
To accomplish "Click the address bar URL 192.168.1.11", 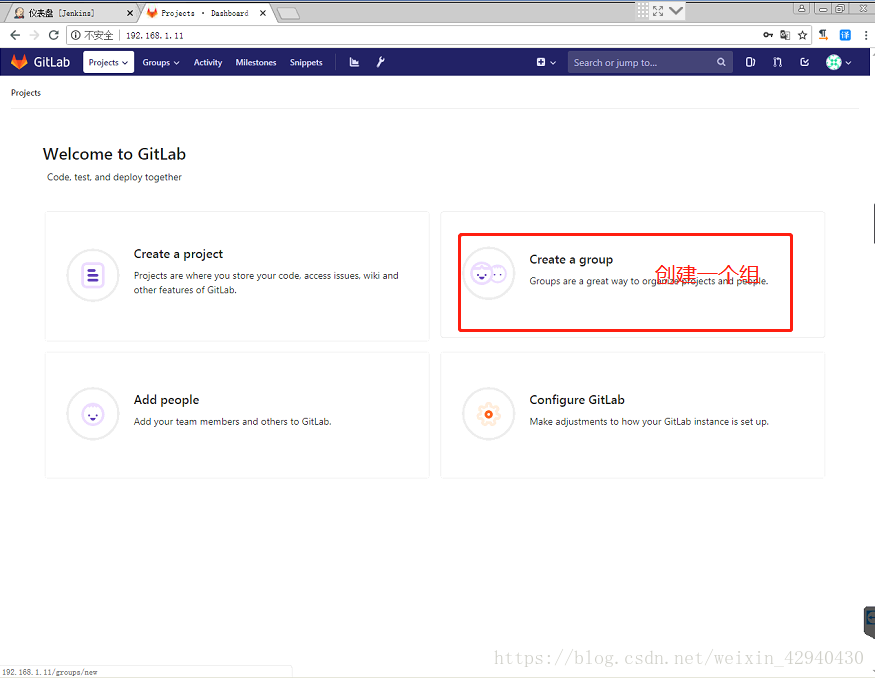I will [x=155, y=36].
